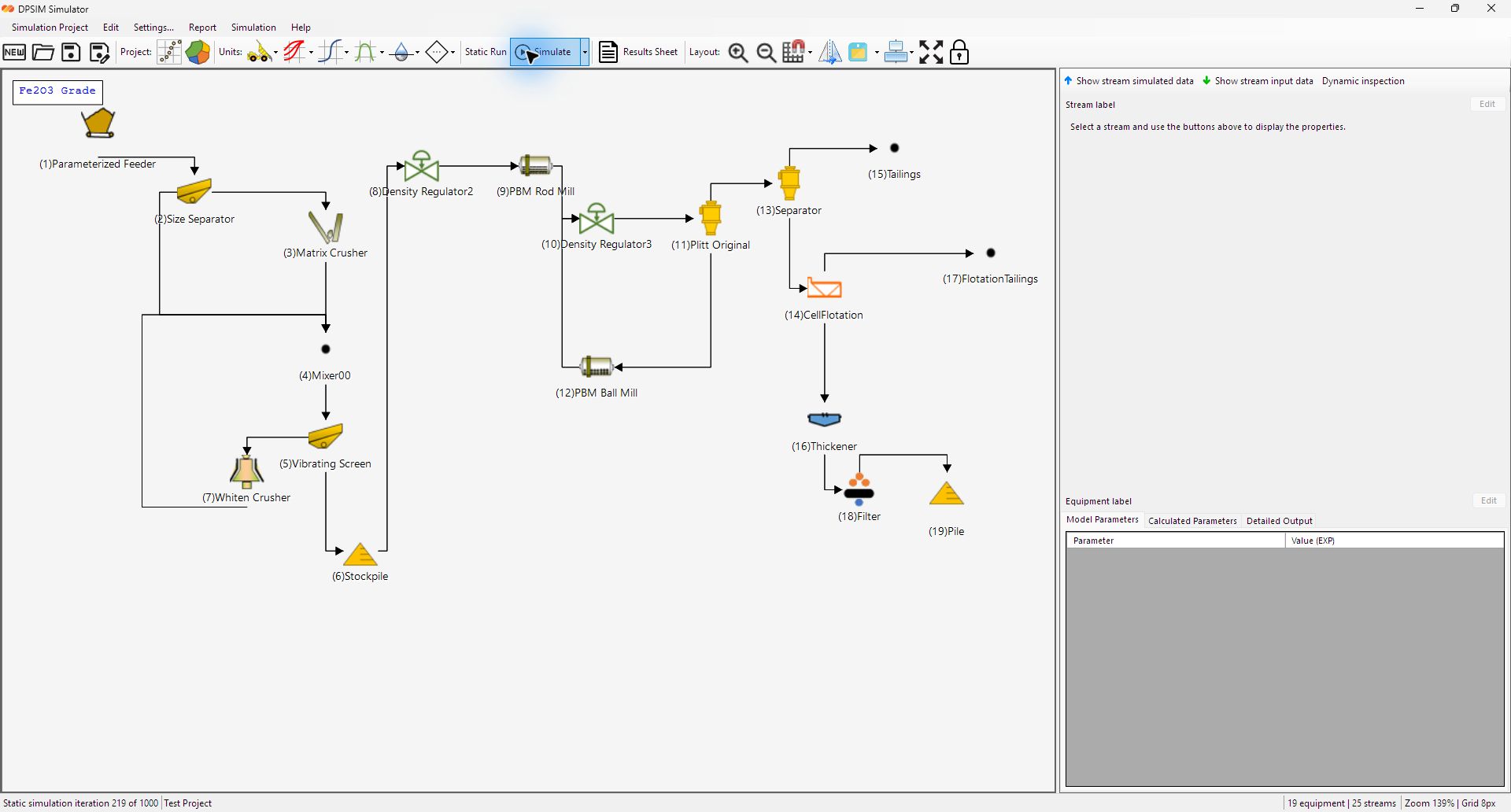1511x812 pixels.
Task: Select the blue S-curve classifier units icon
Action: 331,53
